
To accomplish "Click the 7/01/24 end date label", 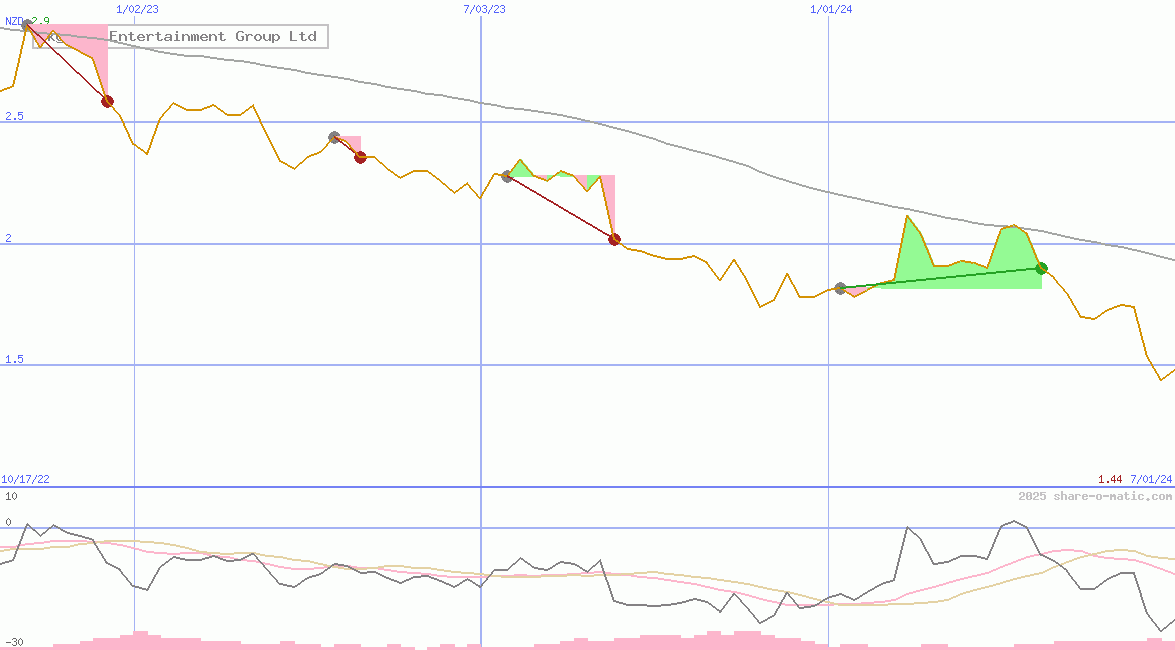I will point(1151,480).
